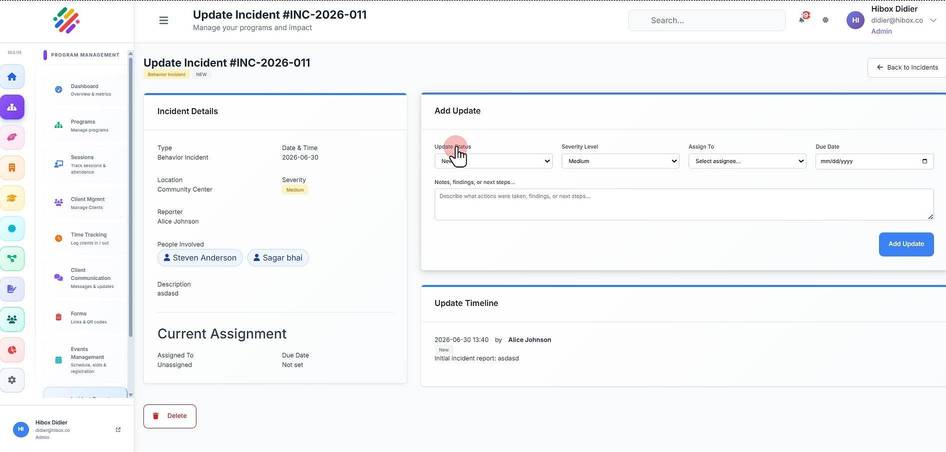Click the team users icon in rail
This screenshot has width=946, height=452.
(12, 319)
